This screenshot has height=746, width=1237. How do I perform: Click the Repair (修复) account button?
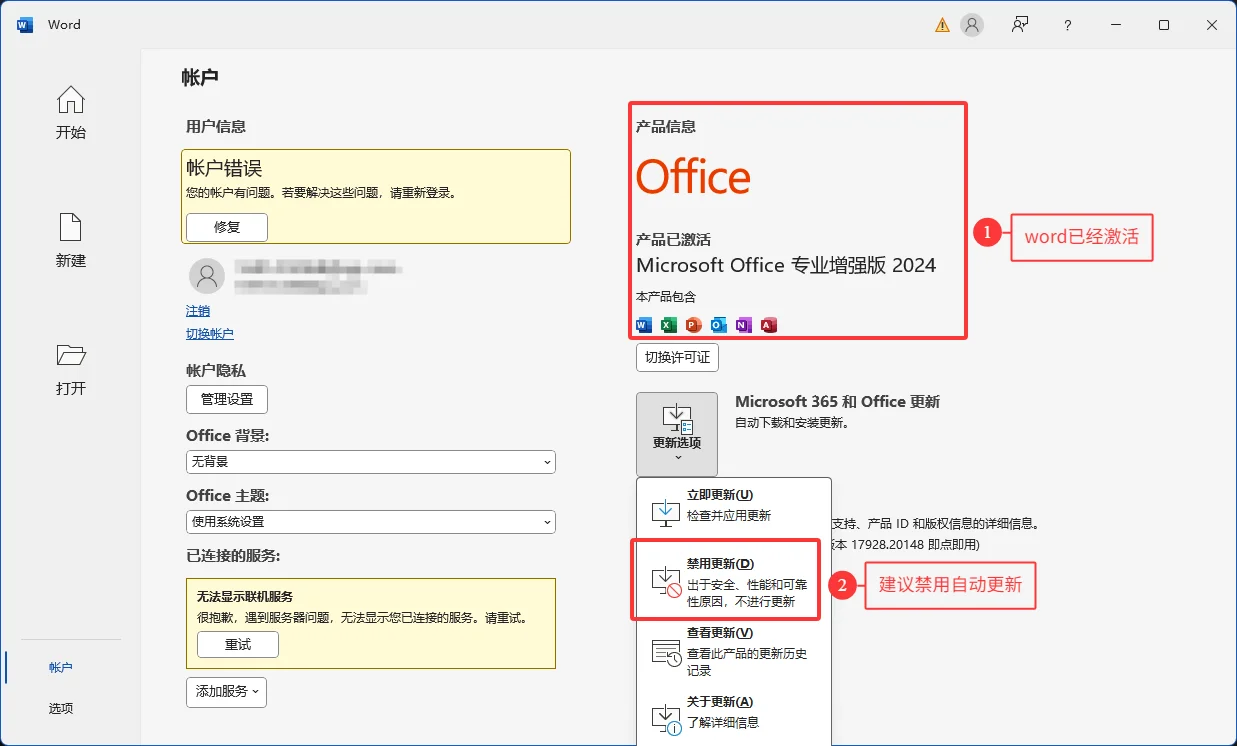[227, 227]
